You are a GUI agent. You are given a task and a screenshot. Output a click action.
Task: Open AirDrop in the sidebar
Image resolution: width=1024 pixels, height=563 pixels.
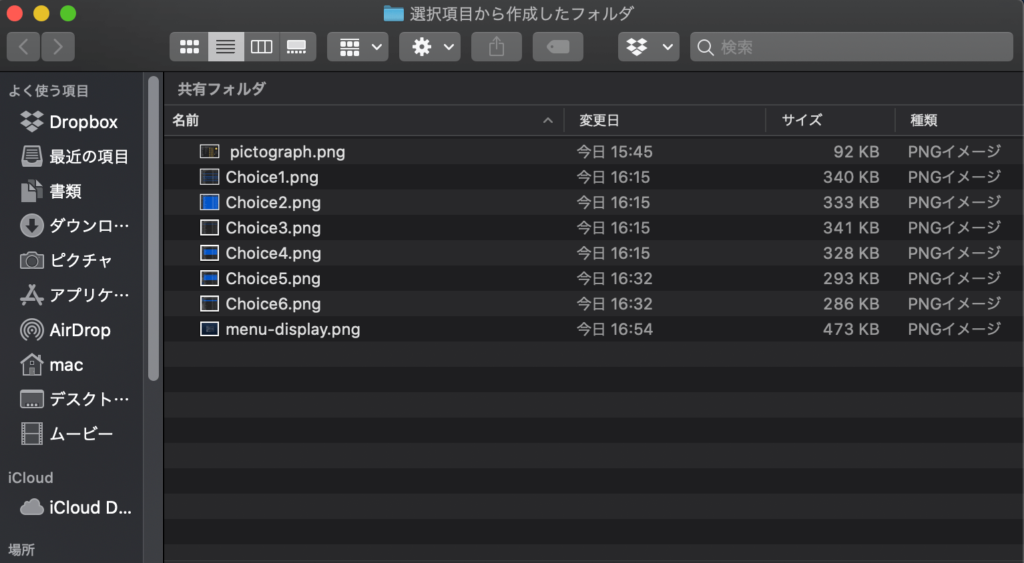[73, 330]
